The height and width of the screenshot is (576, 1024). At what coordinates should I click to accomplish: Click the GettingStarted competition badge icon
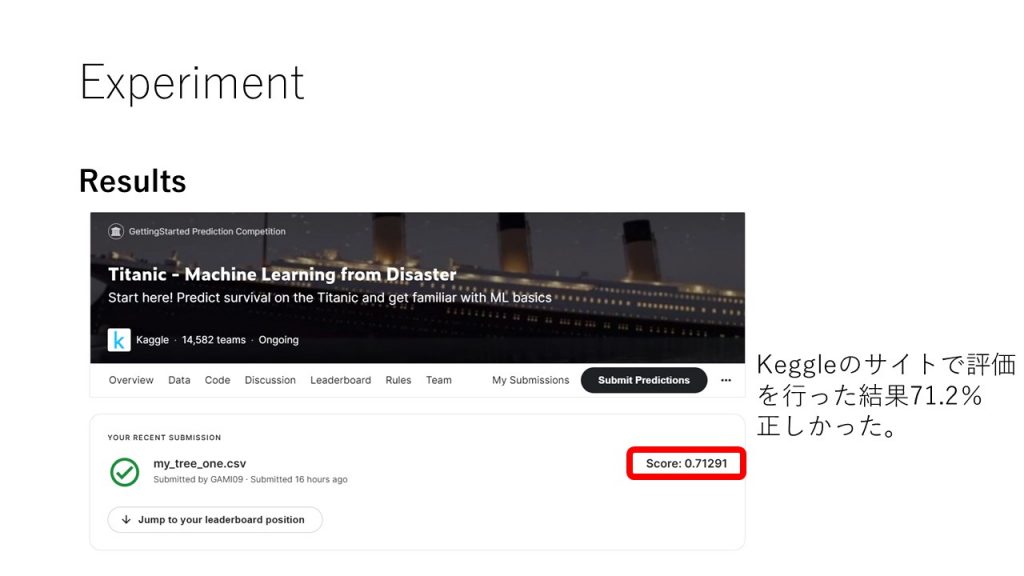pos(116,231)
